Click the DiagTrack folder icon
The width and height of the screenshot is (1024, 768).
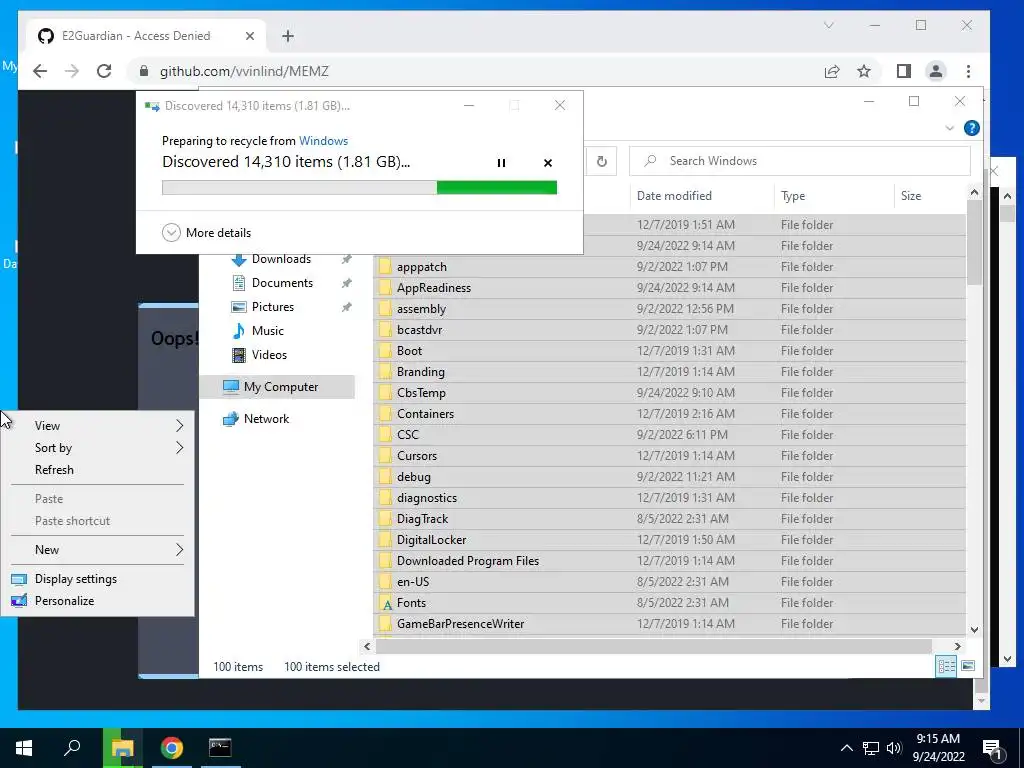385,519
